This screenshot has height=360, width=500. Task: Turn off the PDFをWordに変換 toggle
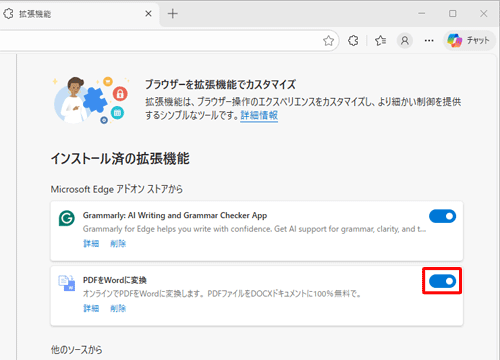[442, 281]
